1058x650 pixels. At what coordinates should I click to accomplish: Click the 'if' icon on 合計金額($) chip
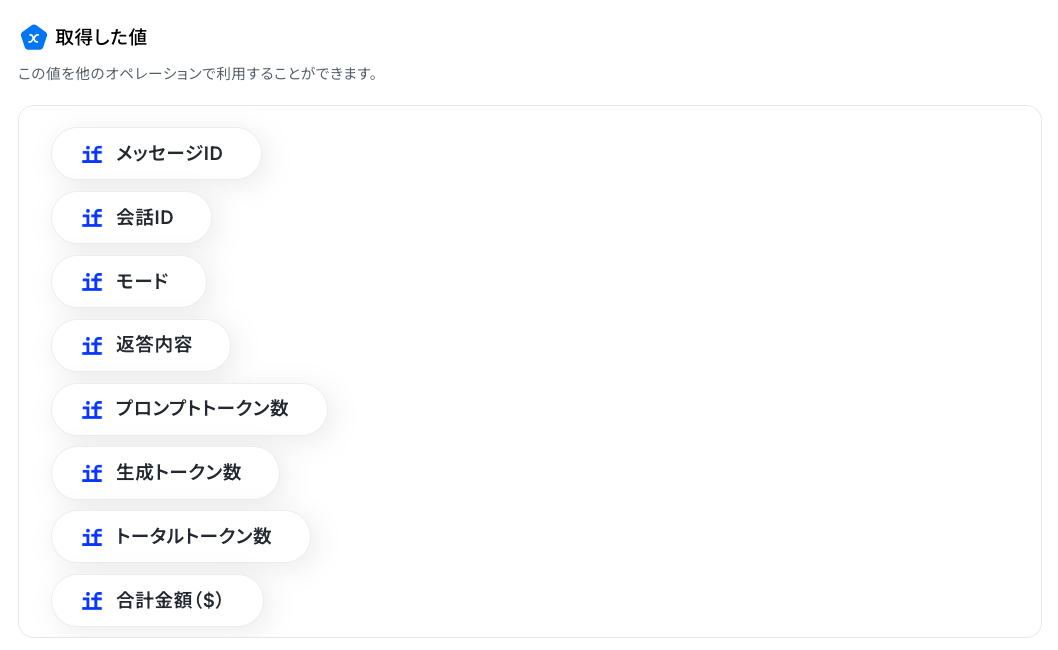92,601
